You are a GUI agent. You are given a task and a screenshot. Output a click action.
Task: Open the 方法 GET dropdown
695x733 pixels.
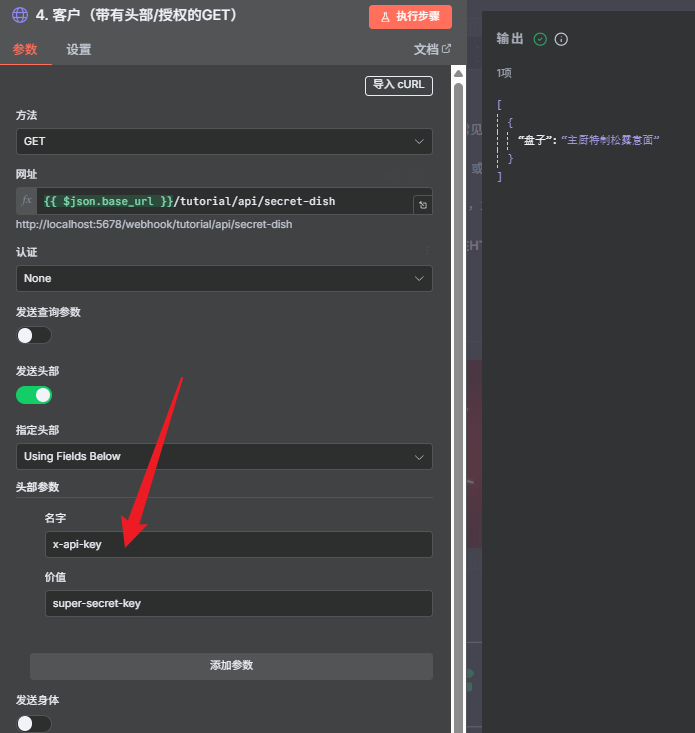[x=224, y=141]
